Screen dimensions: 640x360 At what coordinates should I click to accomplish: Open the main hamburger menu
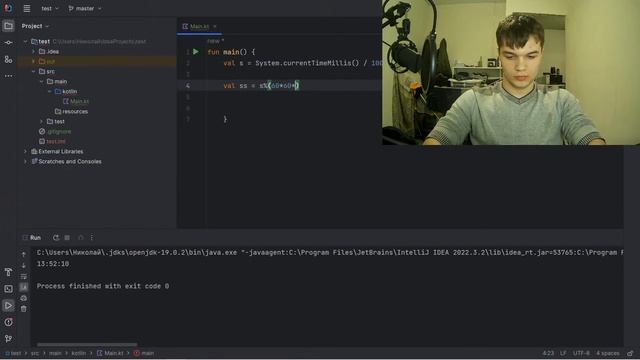pos(27,8)
